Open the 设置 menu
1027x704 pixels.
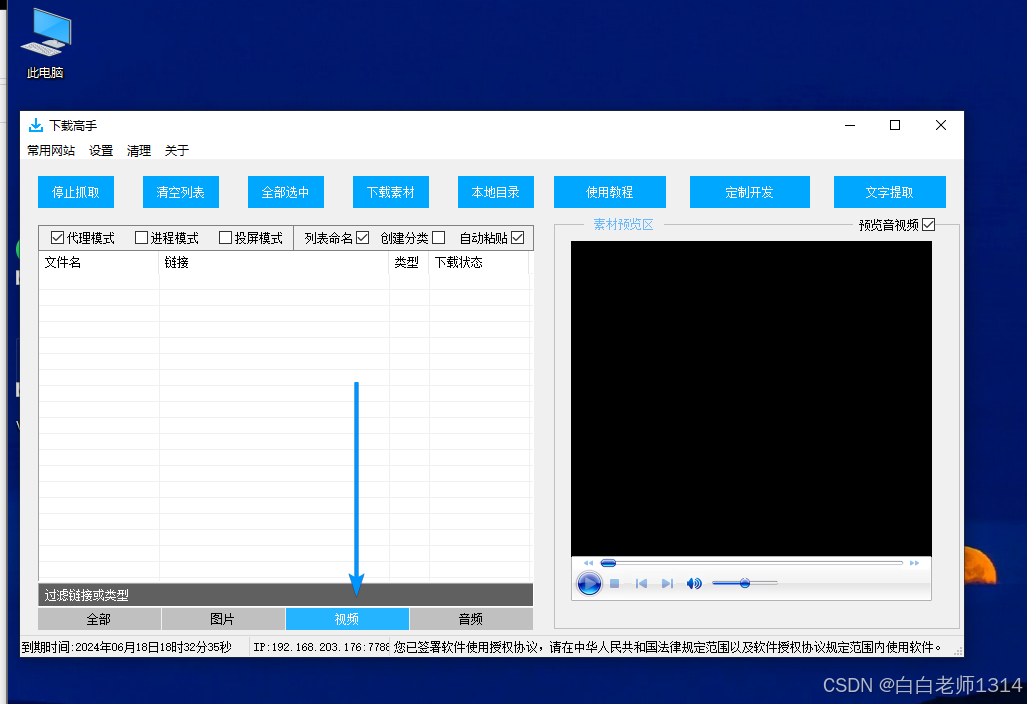click(101, 151)
